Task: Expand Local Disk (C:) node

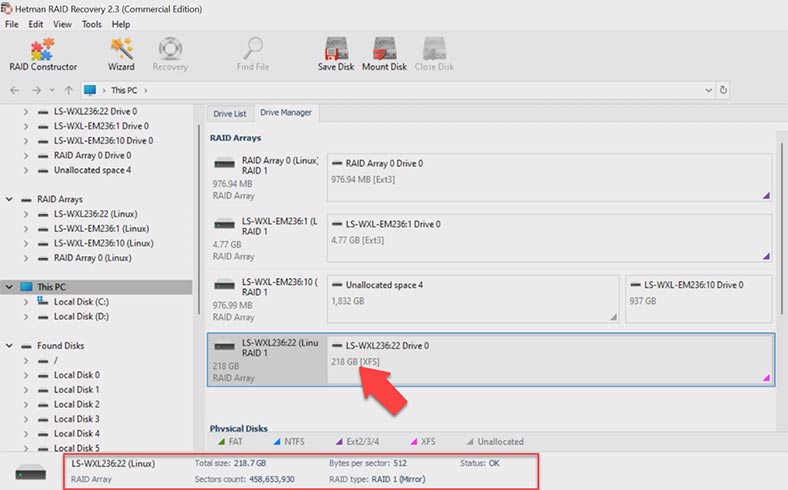Action: point(26,302)
